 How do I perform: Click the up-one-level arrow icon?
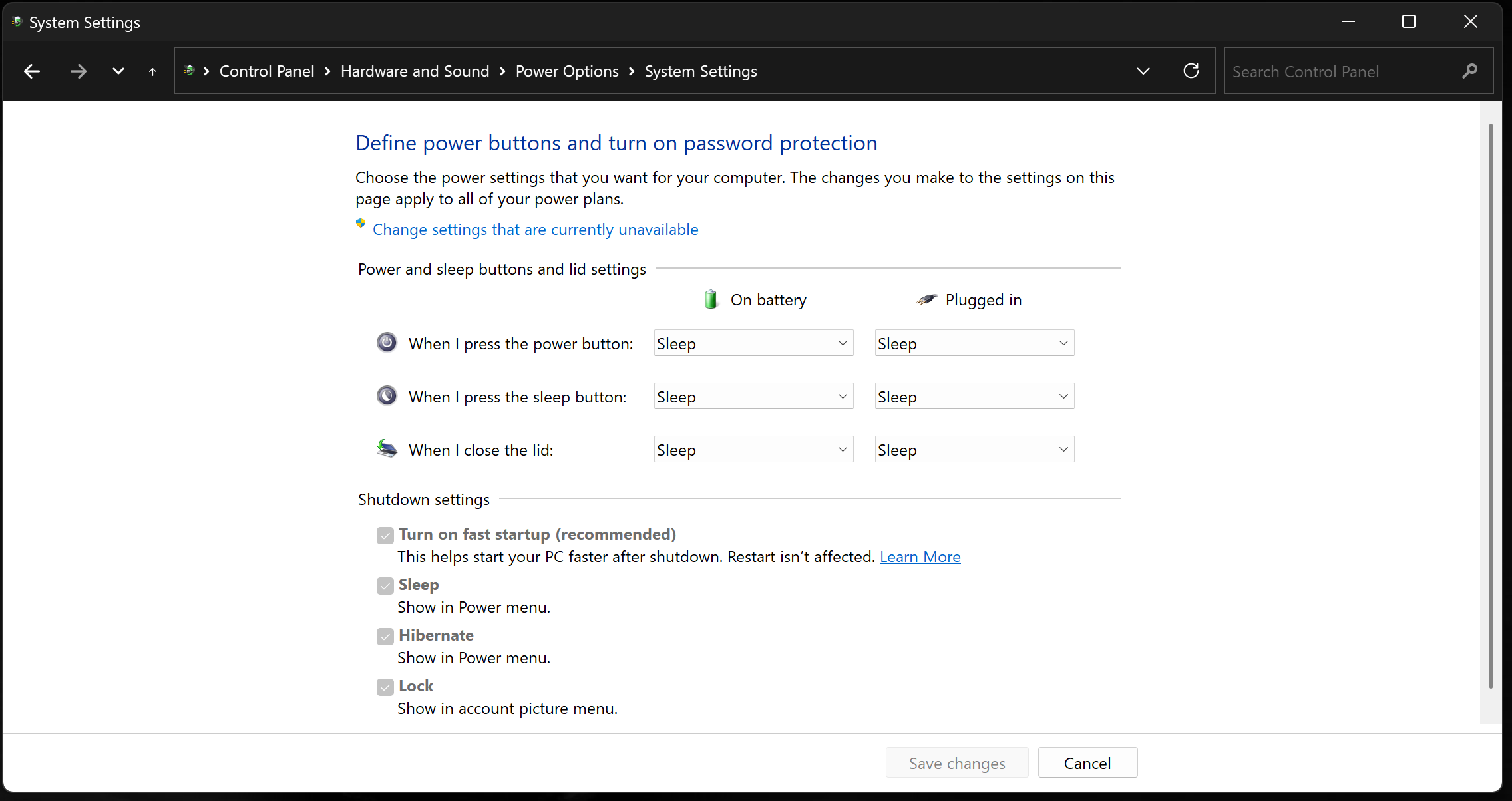(x=152, y=71)
